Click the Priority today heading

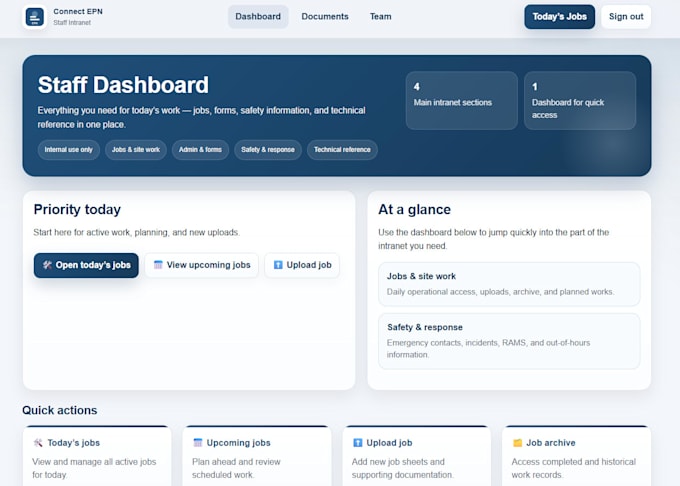[x=77, y=209]
